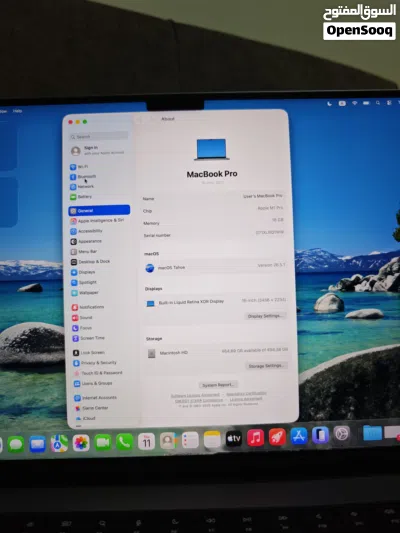Viewport: 400px width, 533px height.
Task: Click the Storage Settings button
Action: click(x=266, y=366)
